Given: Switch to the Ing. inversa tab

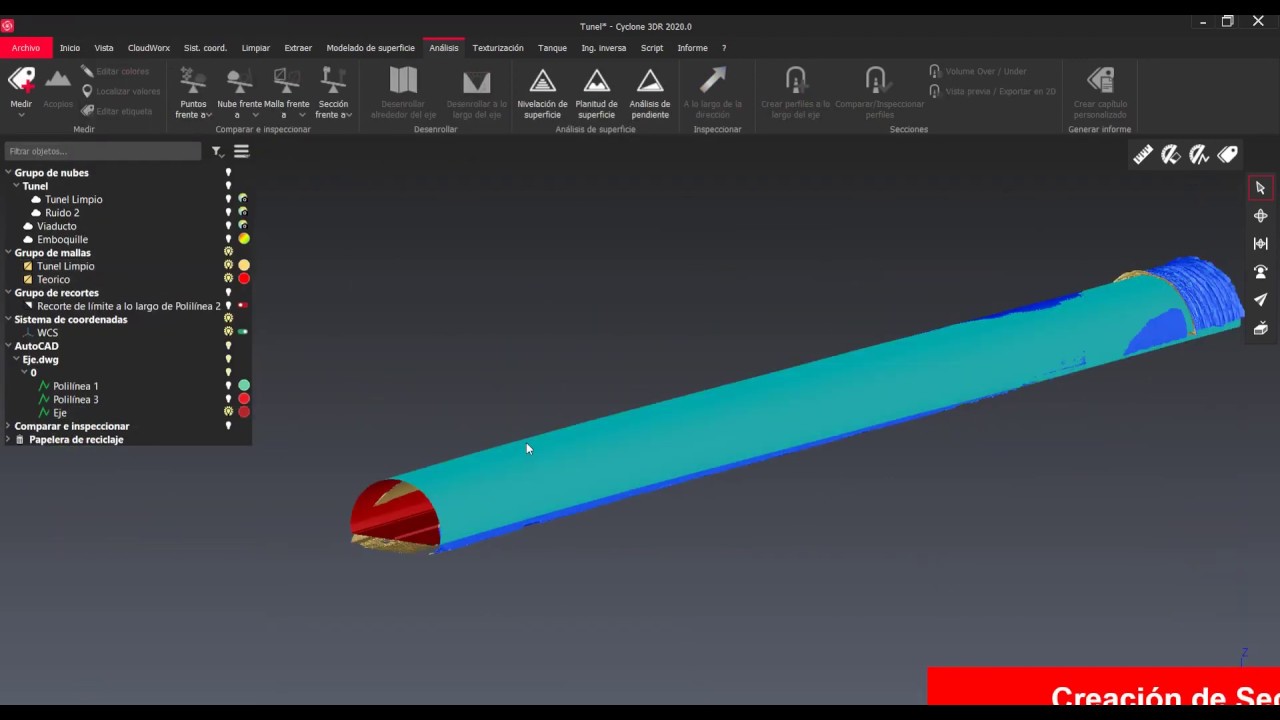Looking at the screenshot, I should click(x=604, y=48).
